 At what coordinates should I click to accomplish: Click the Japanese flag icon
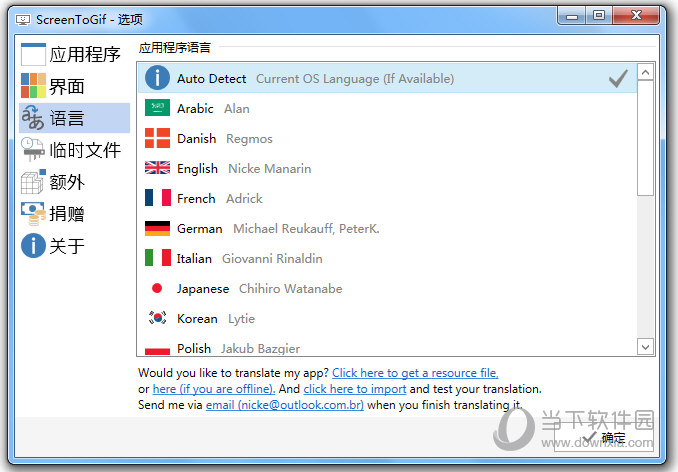tap(157, 288)
